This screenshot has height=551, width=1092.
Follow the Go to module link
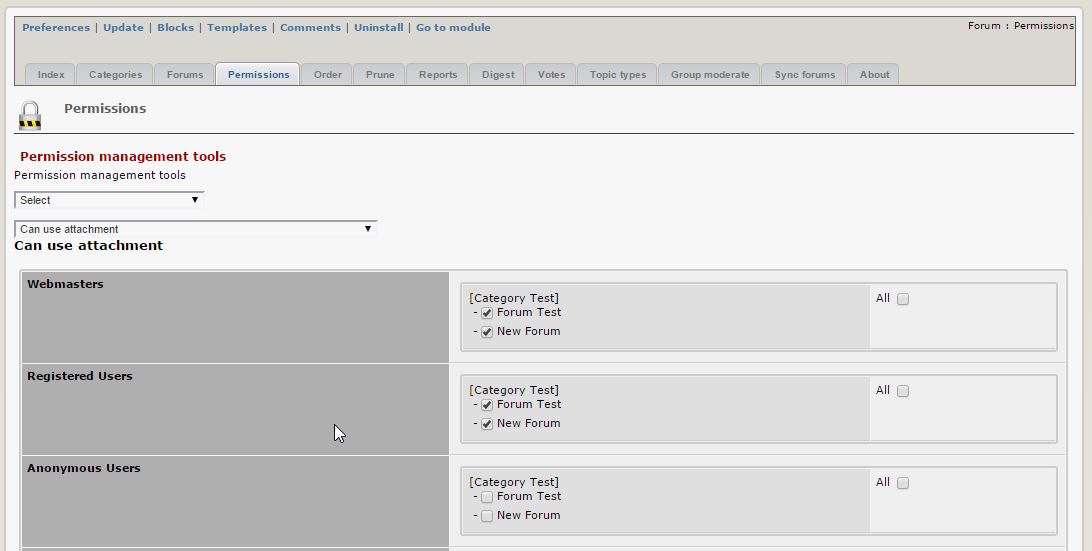pyautogui.click(x=453, y=28)
